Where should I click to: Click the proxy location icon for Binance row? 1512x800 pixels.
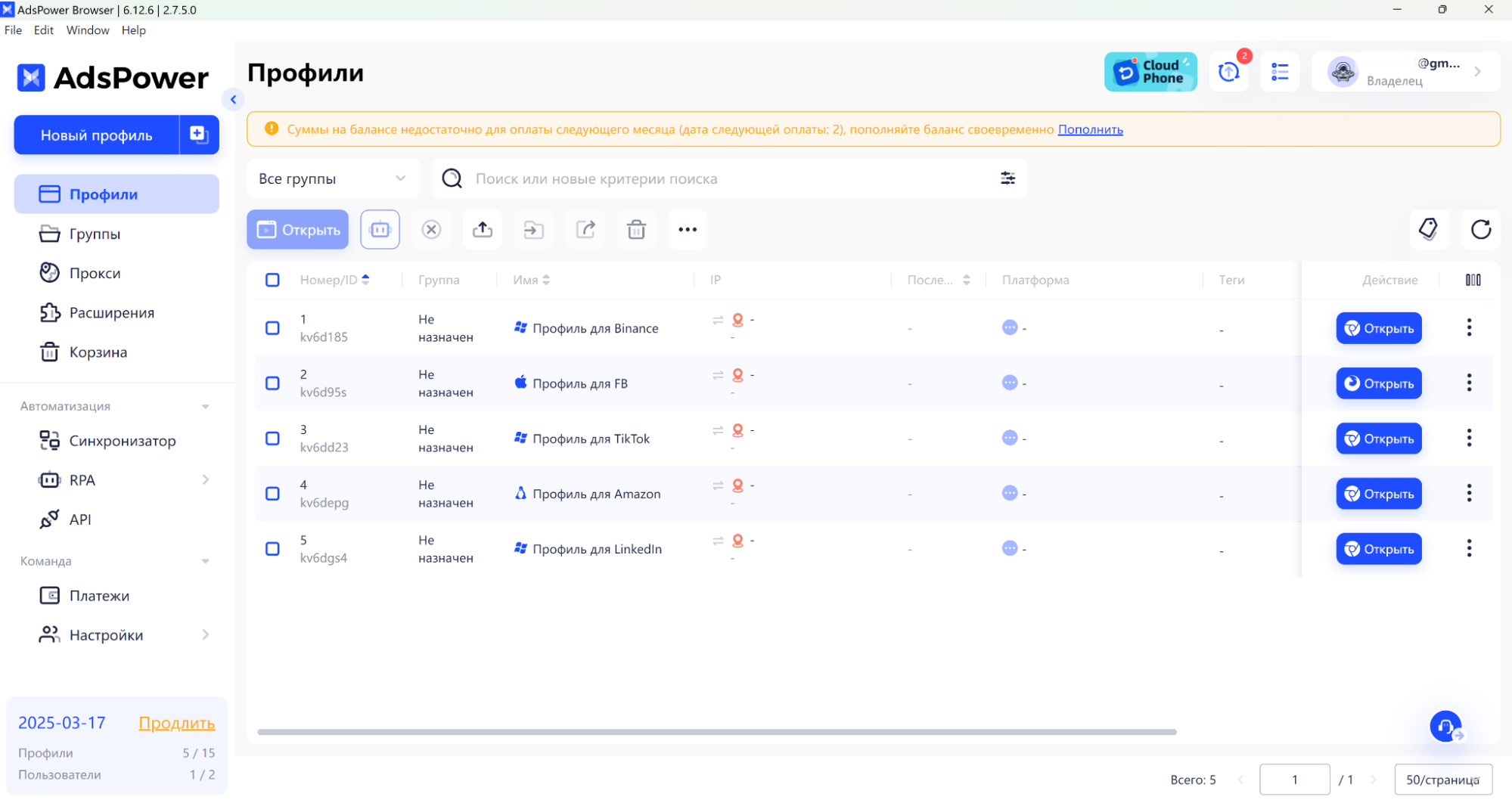(x=737, y=320)
